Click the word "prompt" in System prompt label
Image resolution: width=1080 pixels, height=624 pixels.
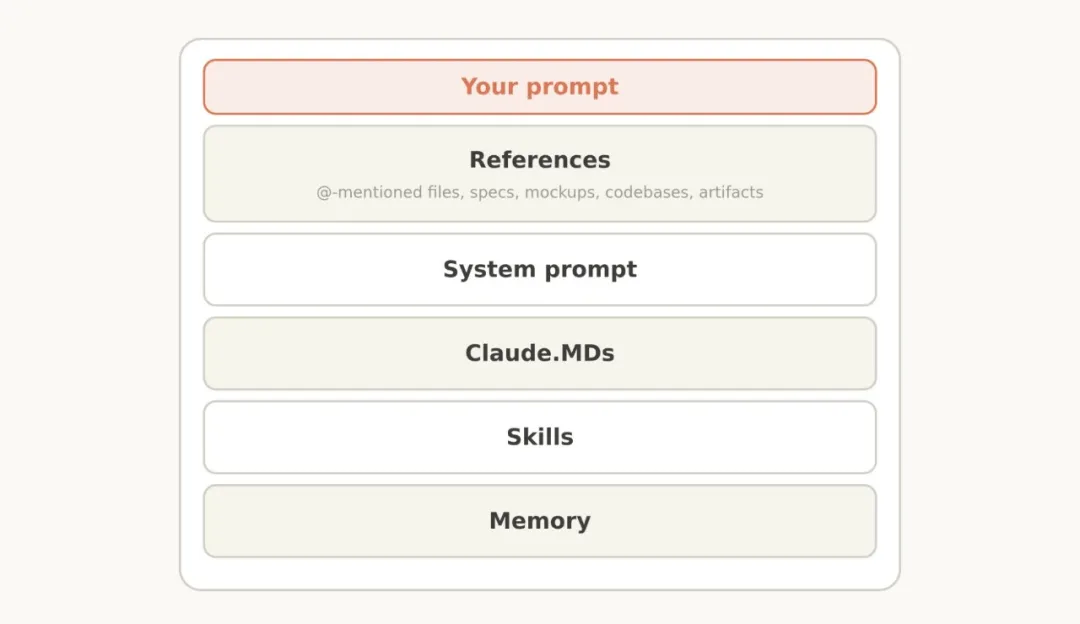coord(590,270)
